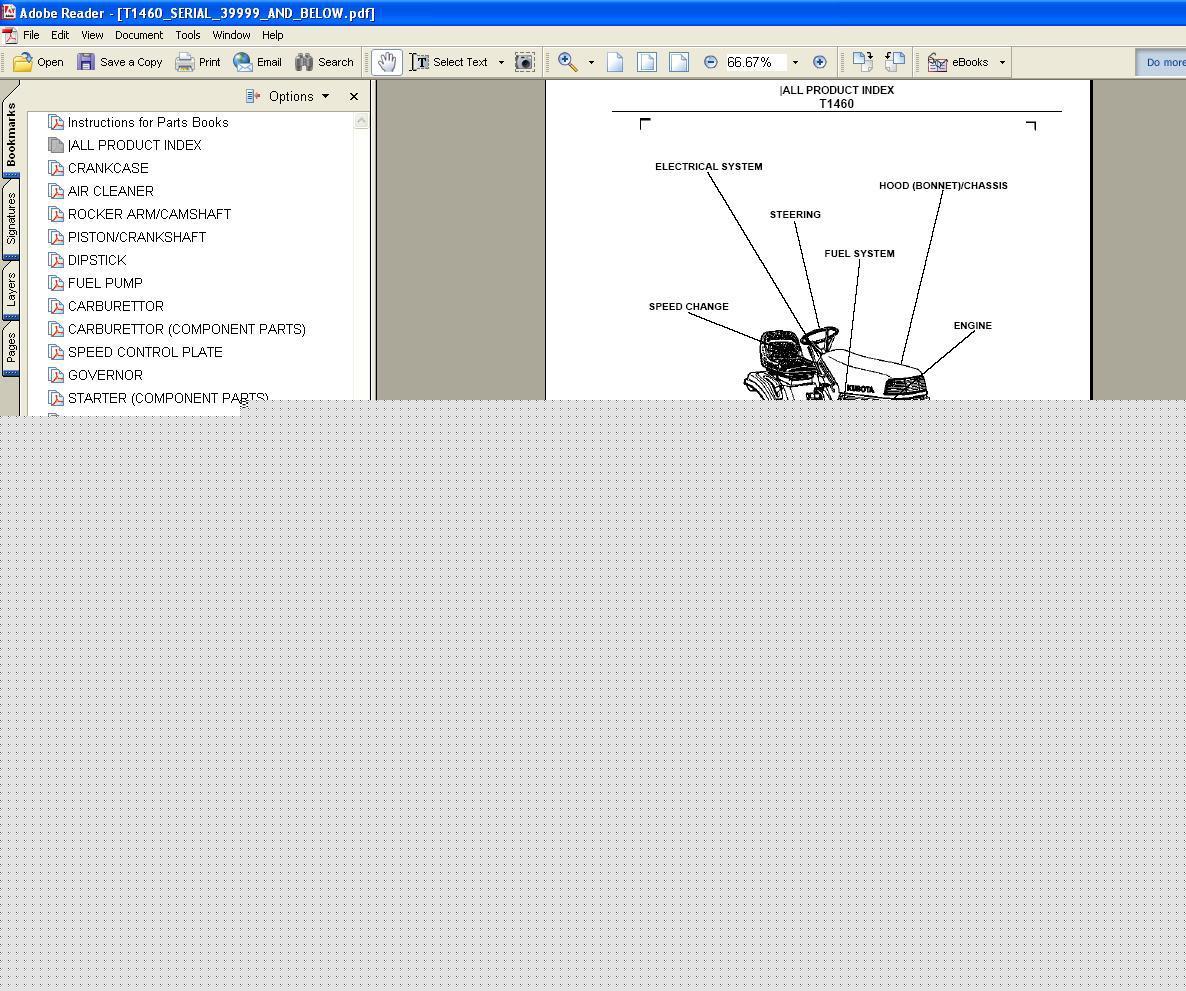Open the Select Text tool dropdown arrow
Screen dimensions: 1186x991
(x=501, y=63)
